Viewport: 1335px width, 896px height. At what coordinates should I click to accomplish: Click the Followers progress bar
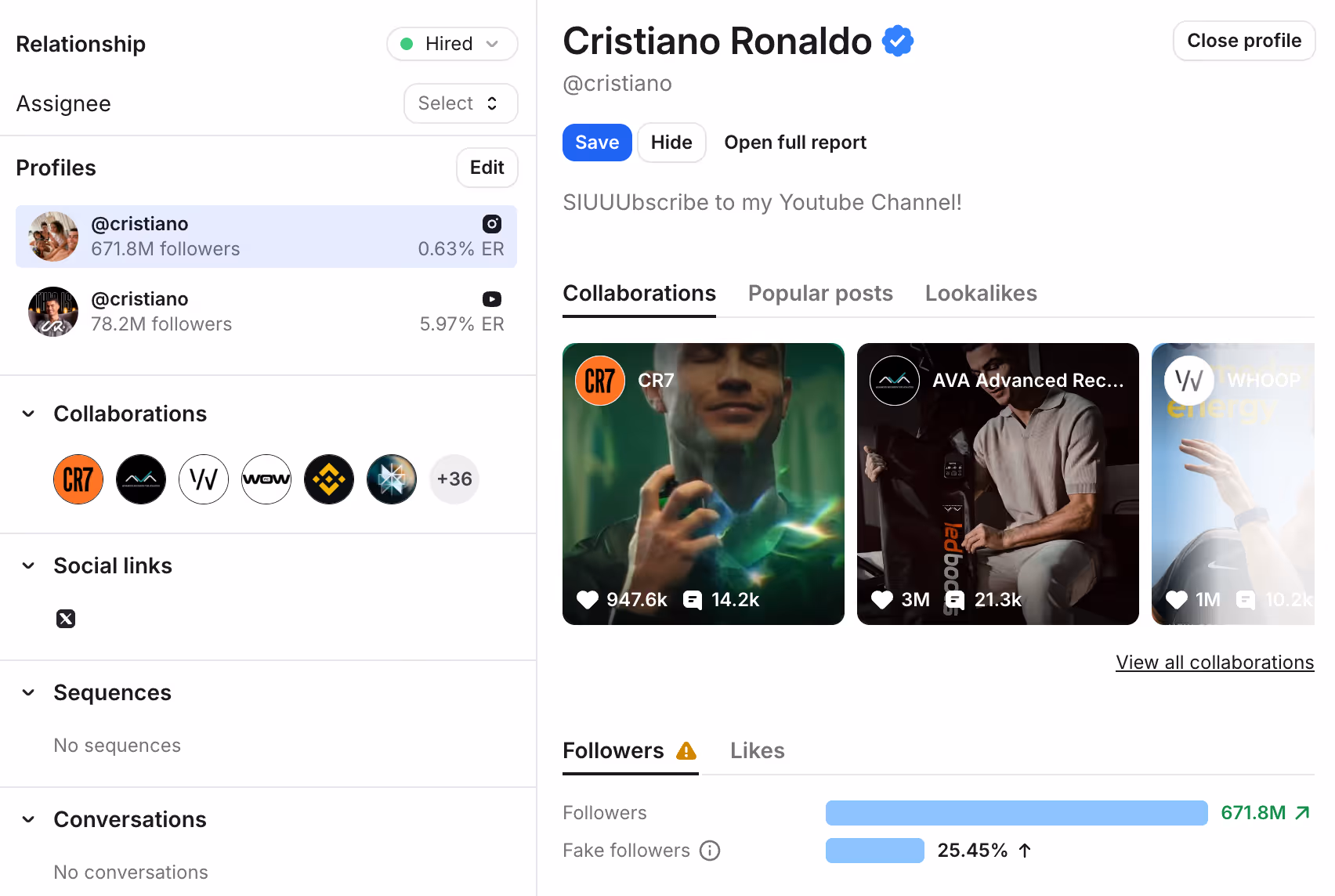pos(1016,813)
